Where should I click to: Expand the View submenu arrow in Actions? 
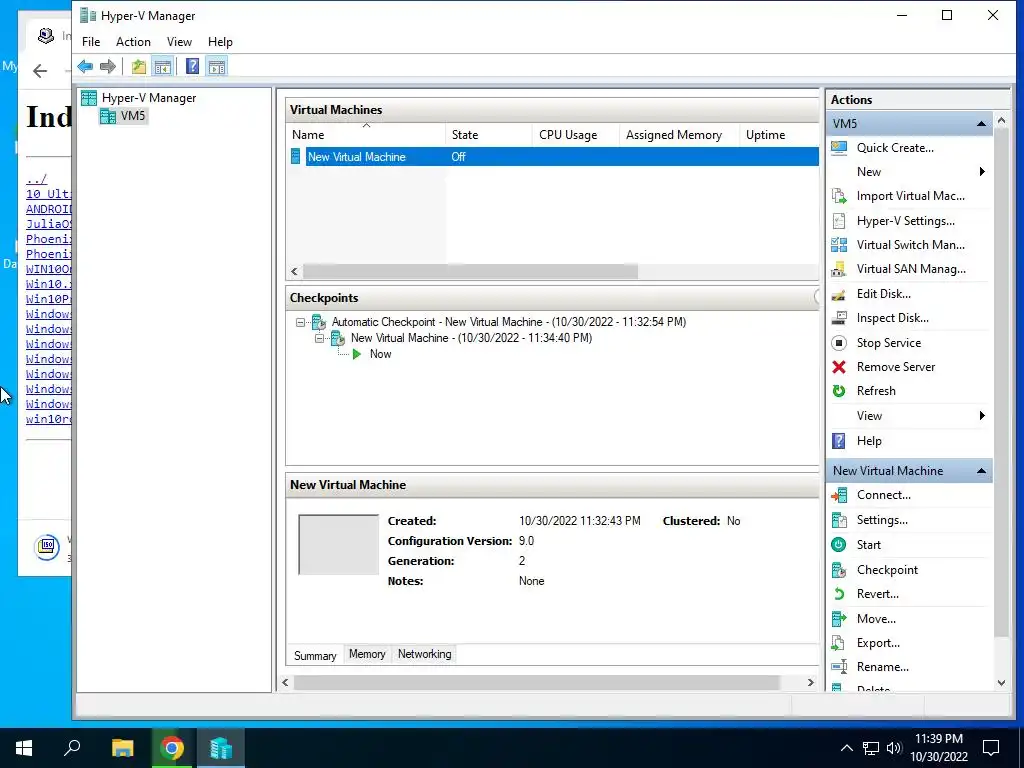pyautogui.click(x=982, y=416)
